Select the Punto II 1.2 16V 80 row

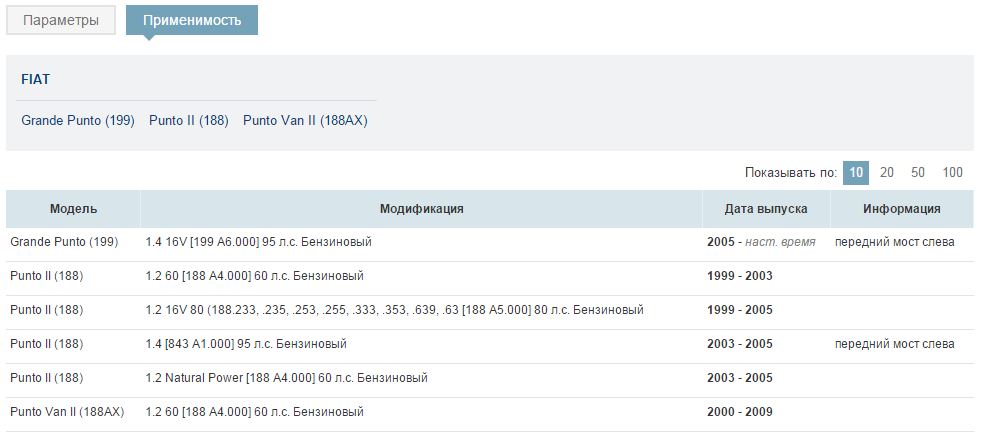(394, 310)
